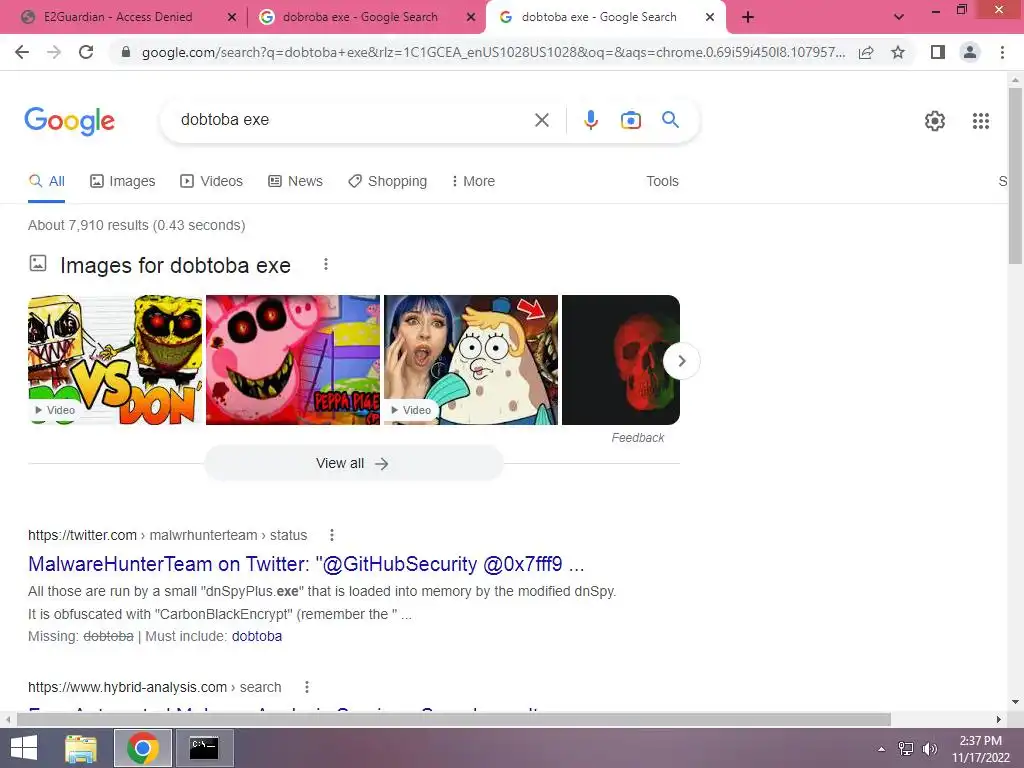The image size is (1024, 768).
Task: View site info via the padlock icon
Action: [x=126, y=52]
